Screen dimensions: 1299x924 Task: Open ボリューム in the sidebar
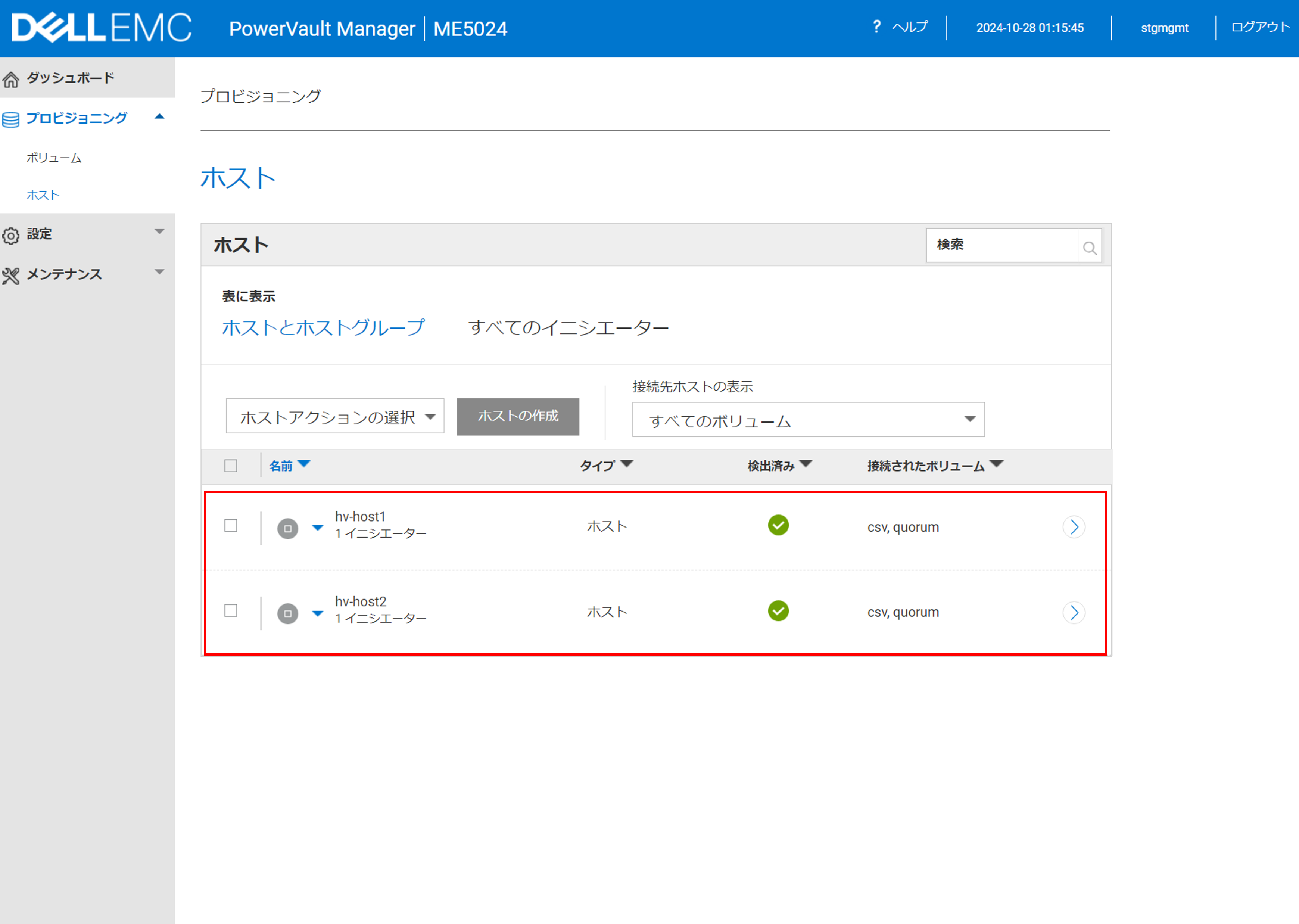tap(54, 158)
